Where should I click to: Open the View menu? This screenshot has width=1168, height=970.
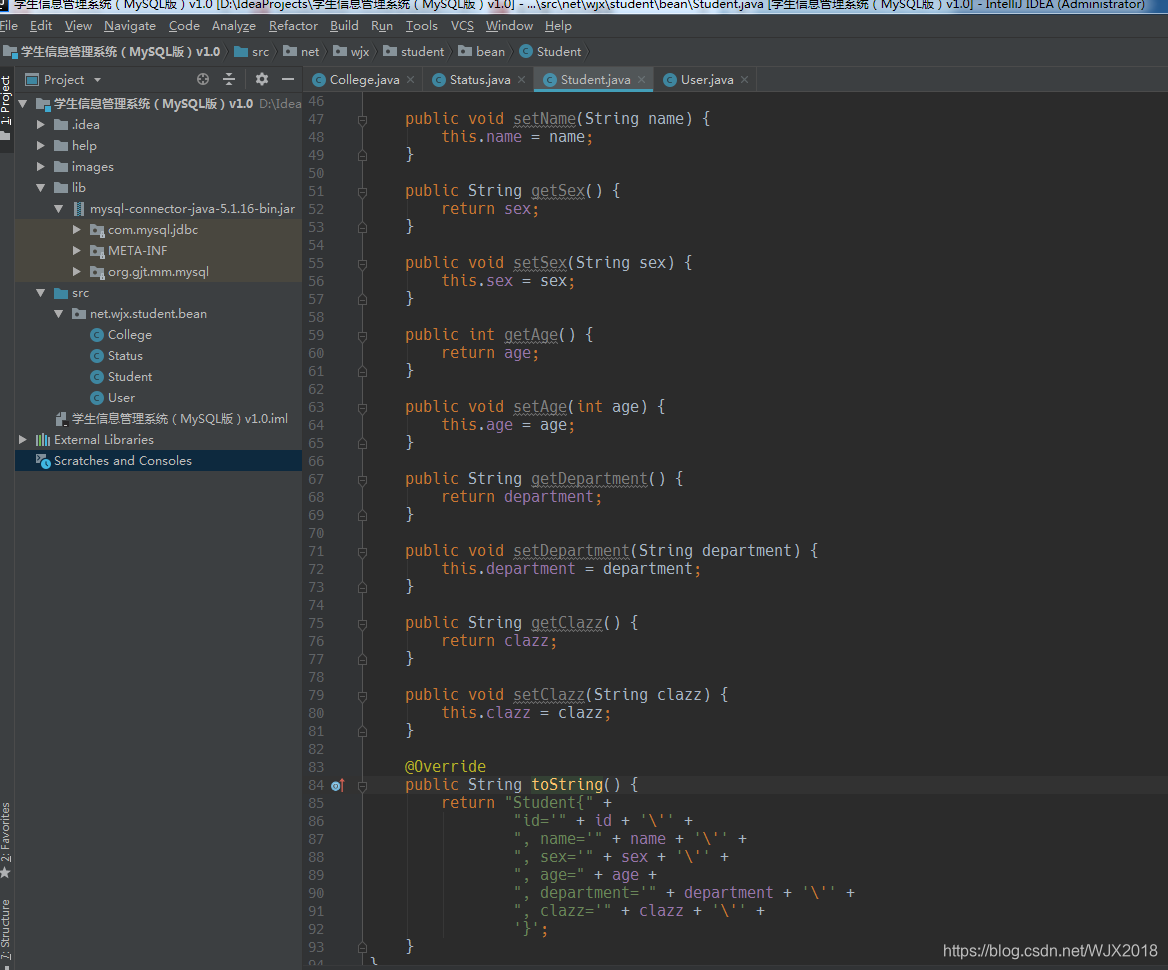tap(78, 26)
